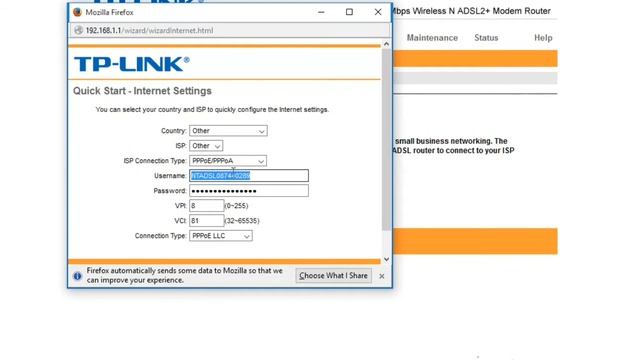Image resolution: width=640 pixels, height=360 pixels.
Task: Open Help tab in background router page
Action: point(543,38)
